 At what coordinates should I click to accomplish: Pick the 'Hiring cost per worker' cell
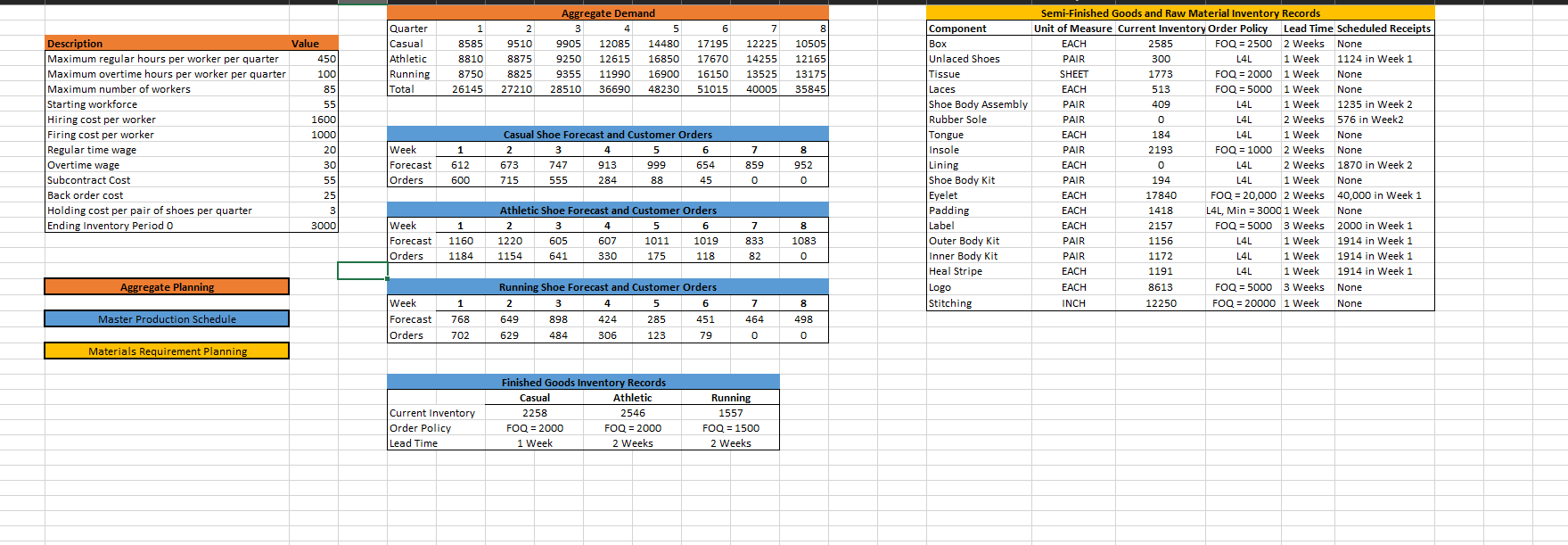(x=167, y=120)
